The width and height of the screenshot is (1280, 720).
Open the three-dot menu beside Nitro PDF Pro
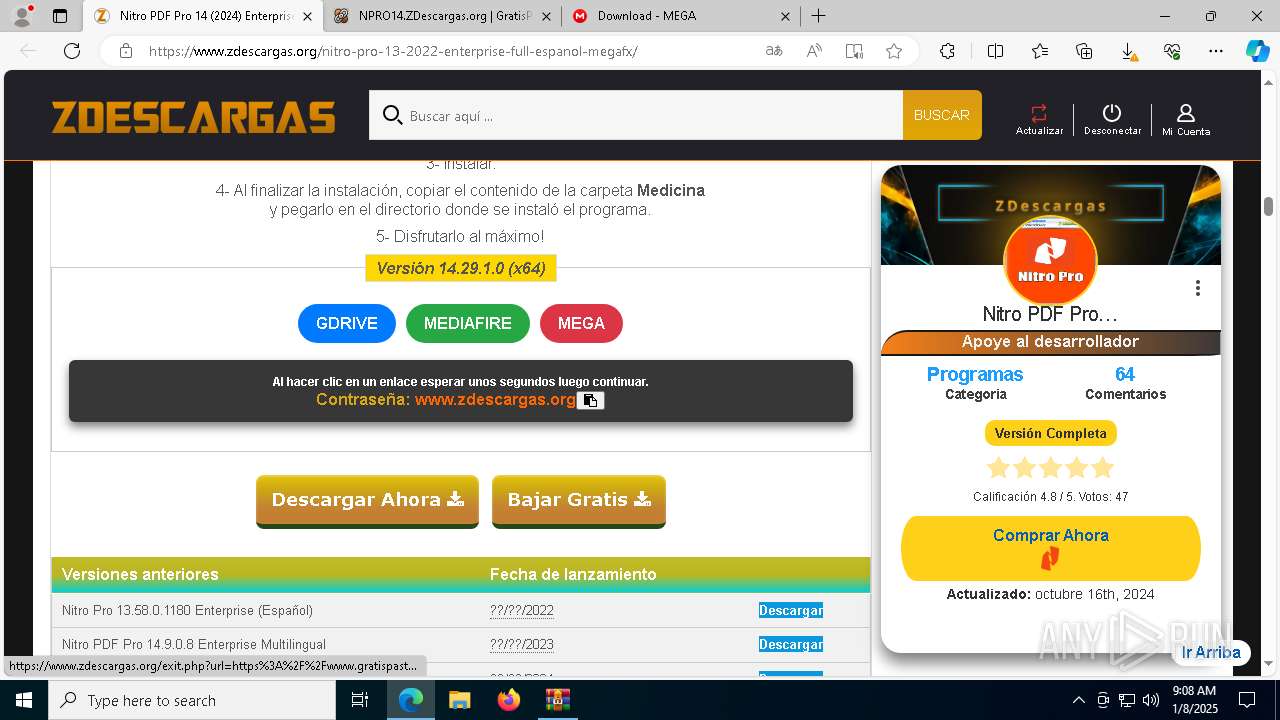pyautogui.click(x=1197, y=288)
